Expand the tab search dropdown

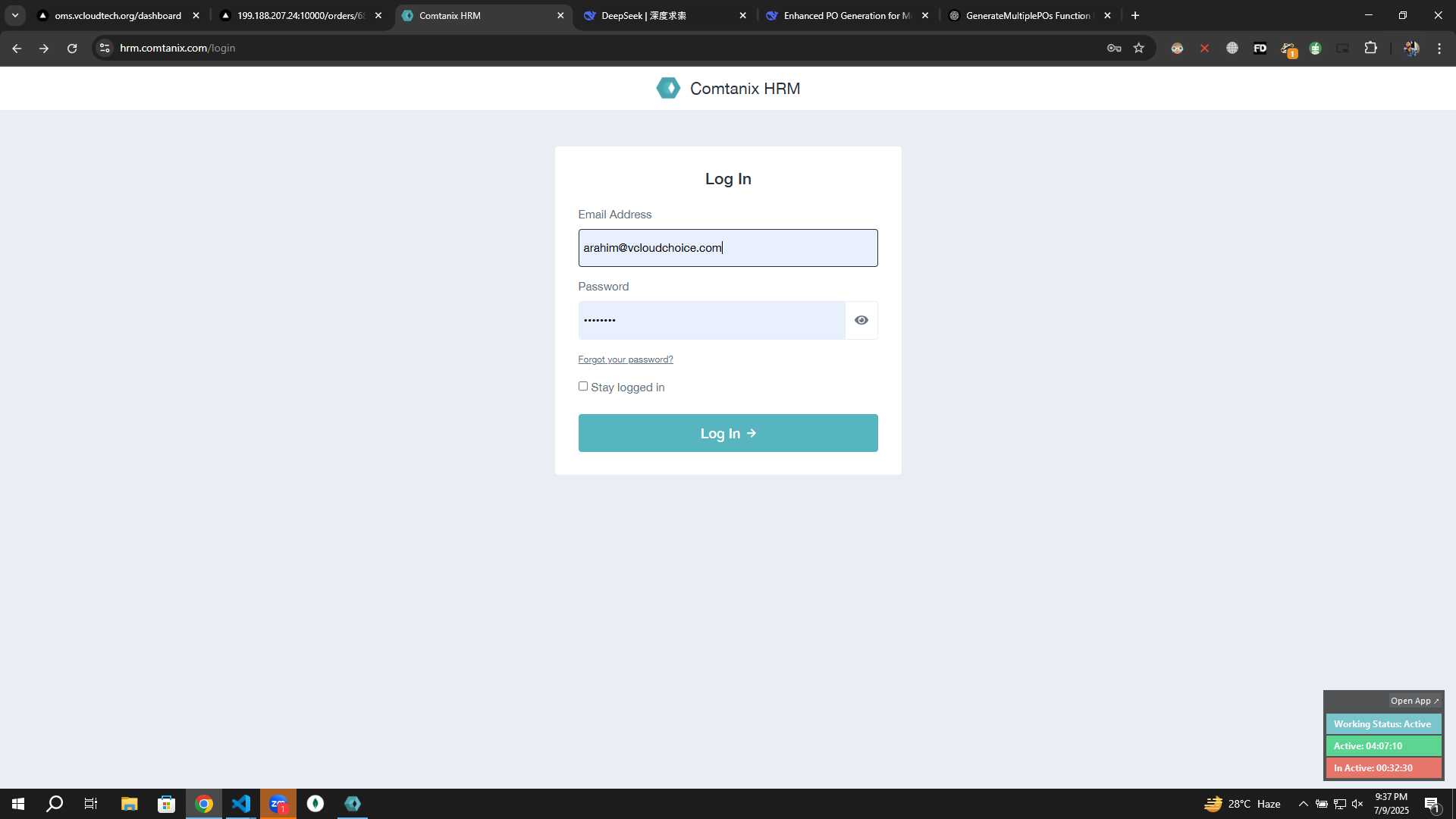point(15,15)
